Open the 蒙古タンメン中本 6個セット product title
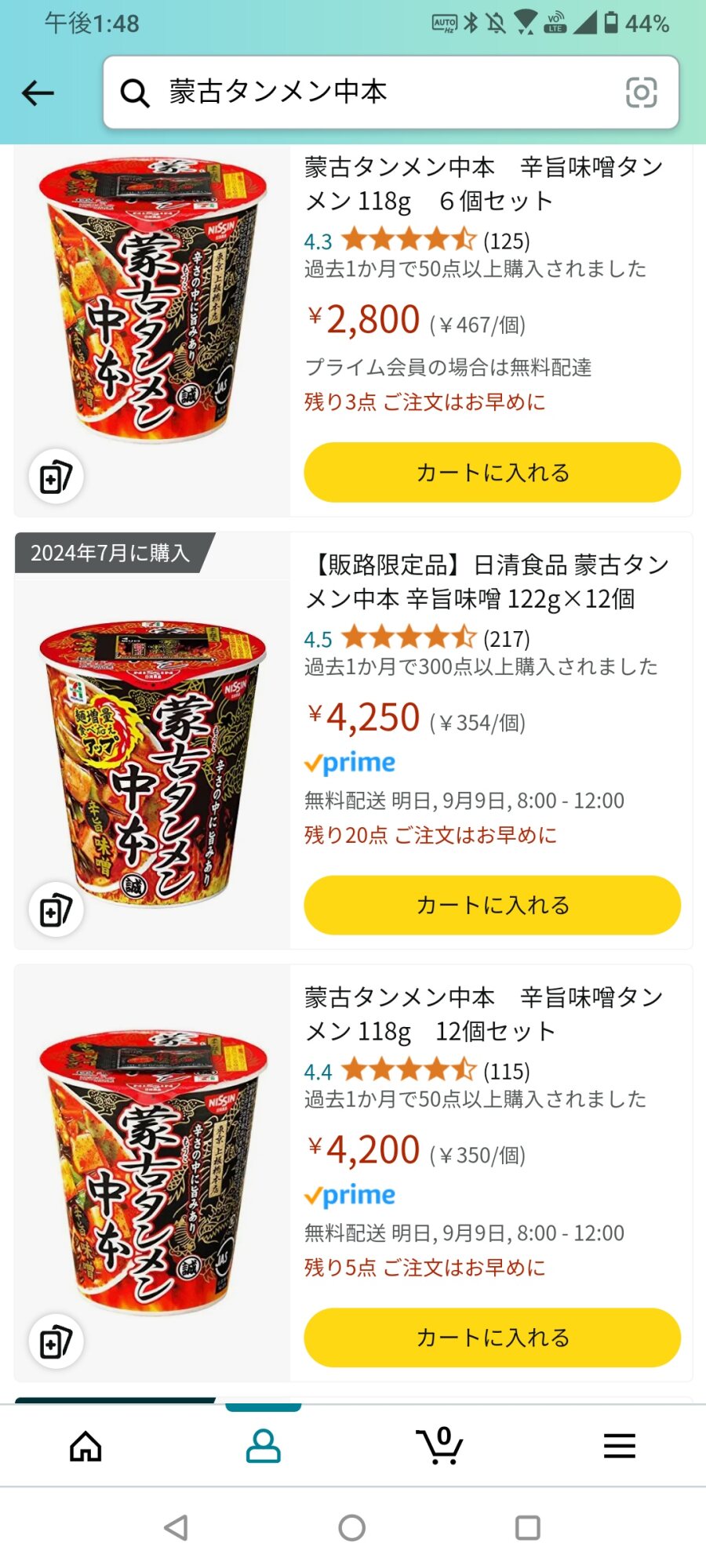 (x=484, y=184)
